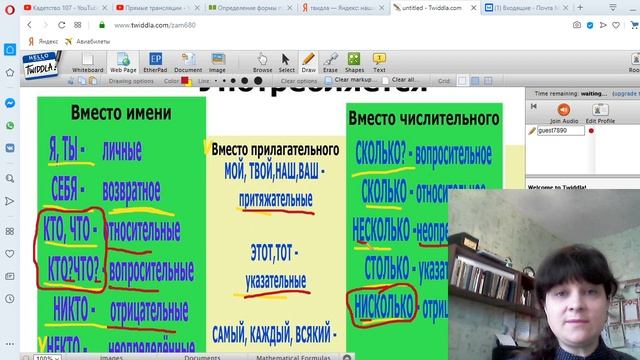
Task: Select the Web Page mode
Action: (123, 62)
